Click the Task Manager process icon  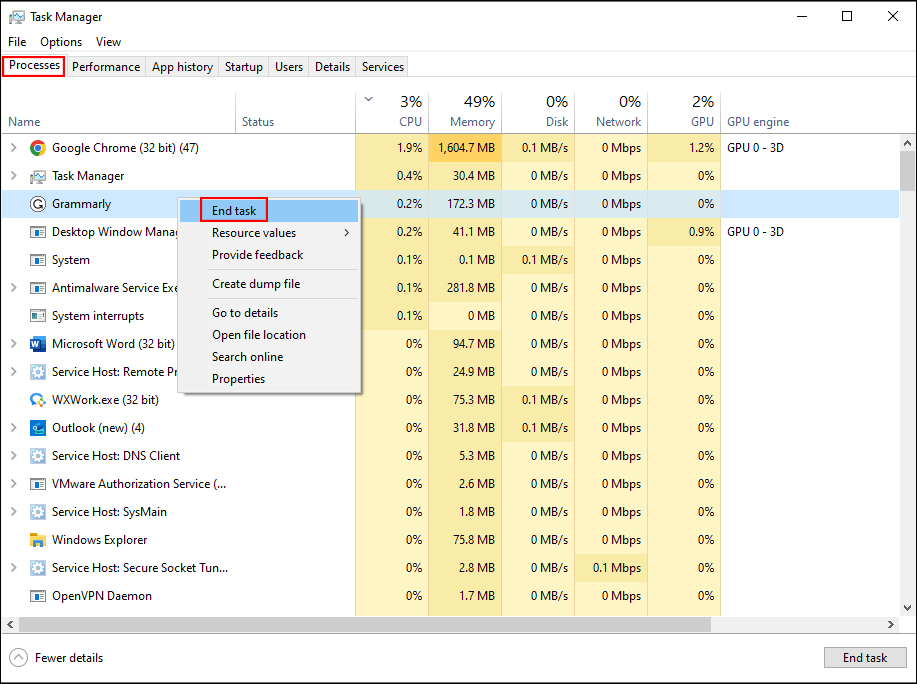[37, 175]
